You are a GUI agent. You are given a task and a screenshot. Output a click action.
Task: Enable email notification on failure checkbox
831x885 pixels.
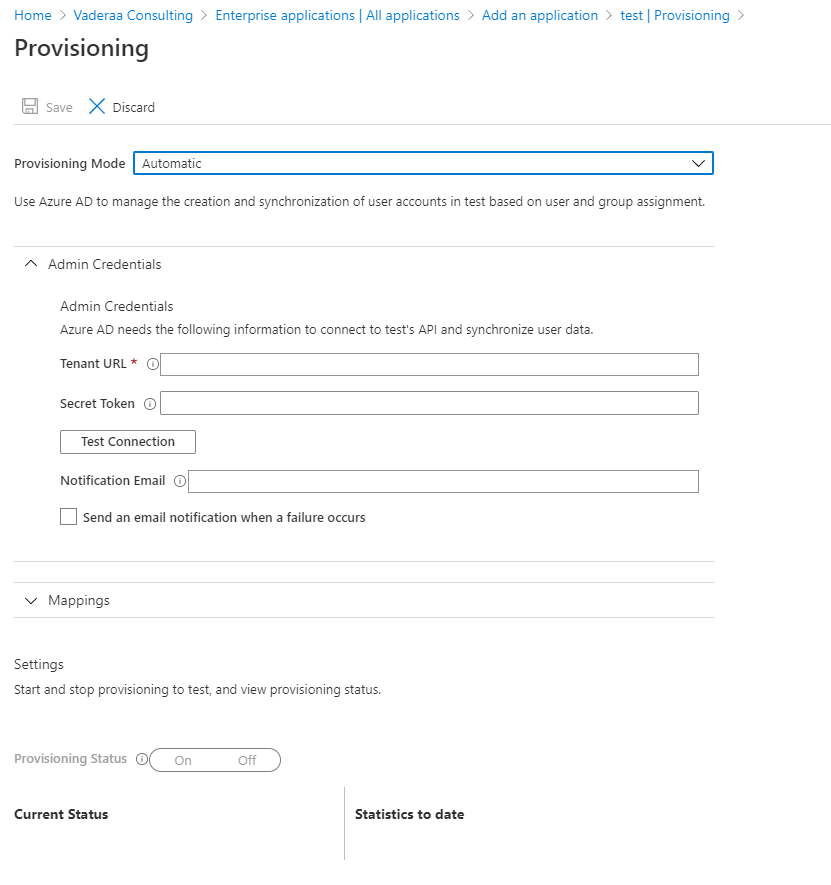69,517
